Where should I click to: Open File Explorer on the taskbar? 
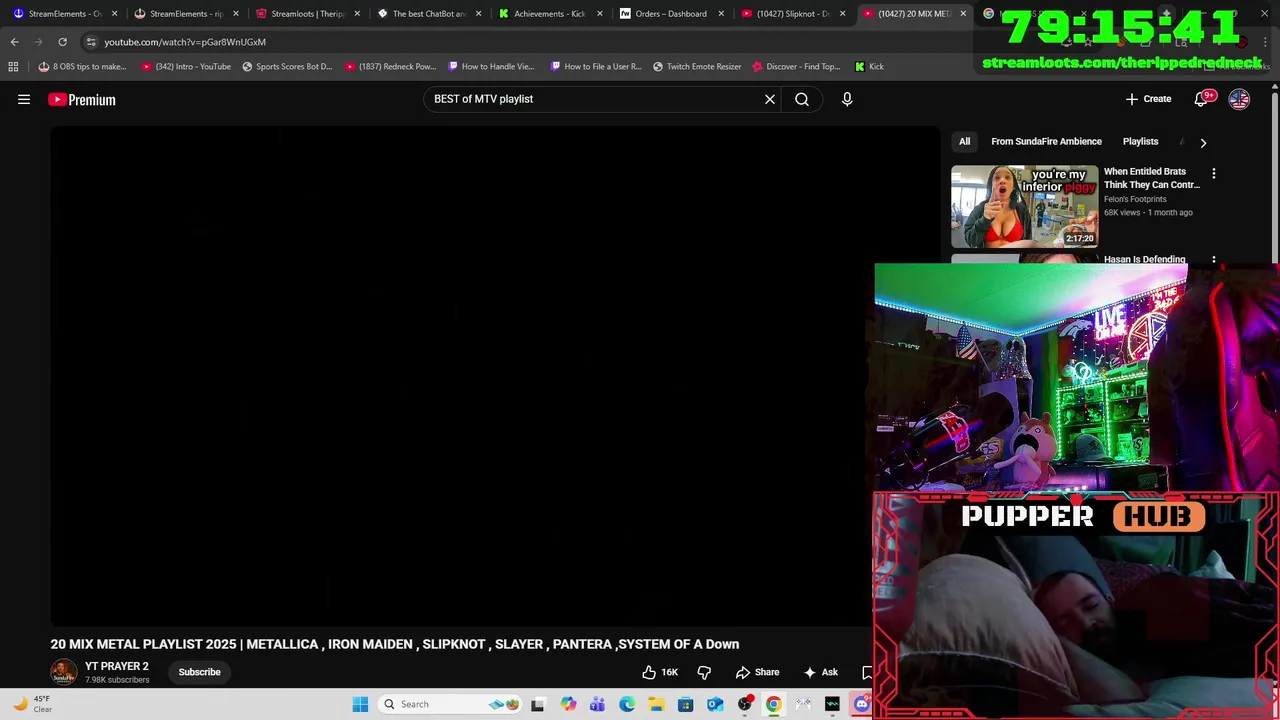point(656,704)
